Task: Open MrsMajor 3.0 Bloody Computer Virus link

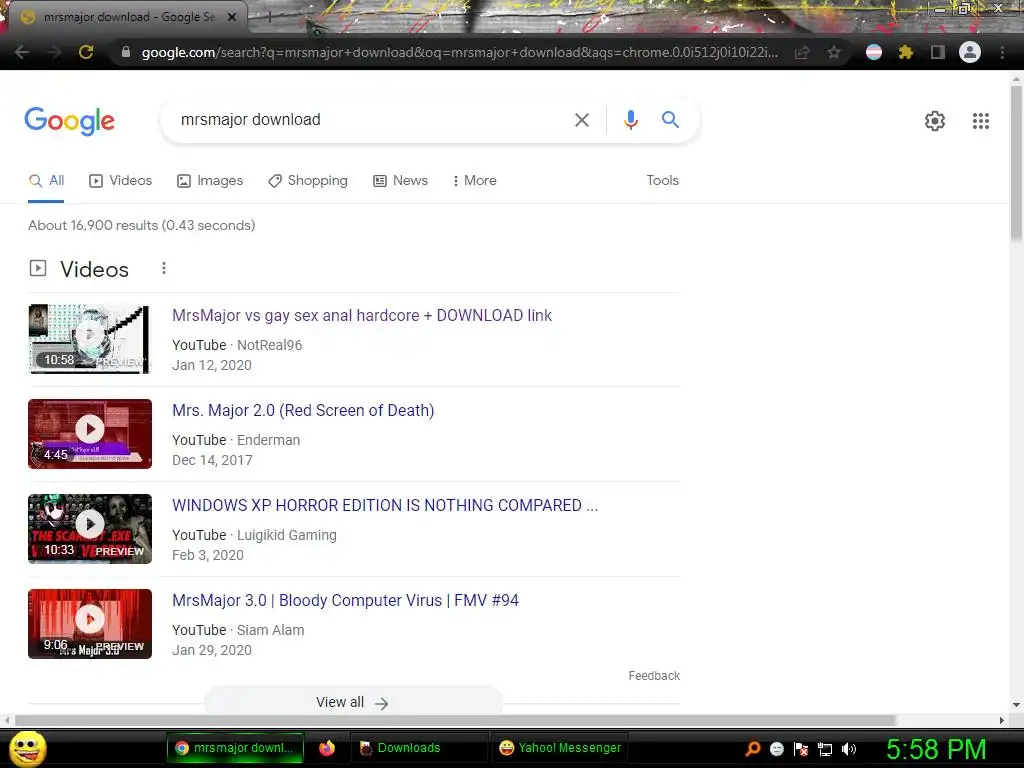Action: [345, 600]
